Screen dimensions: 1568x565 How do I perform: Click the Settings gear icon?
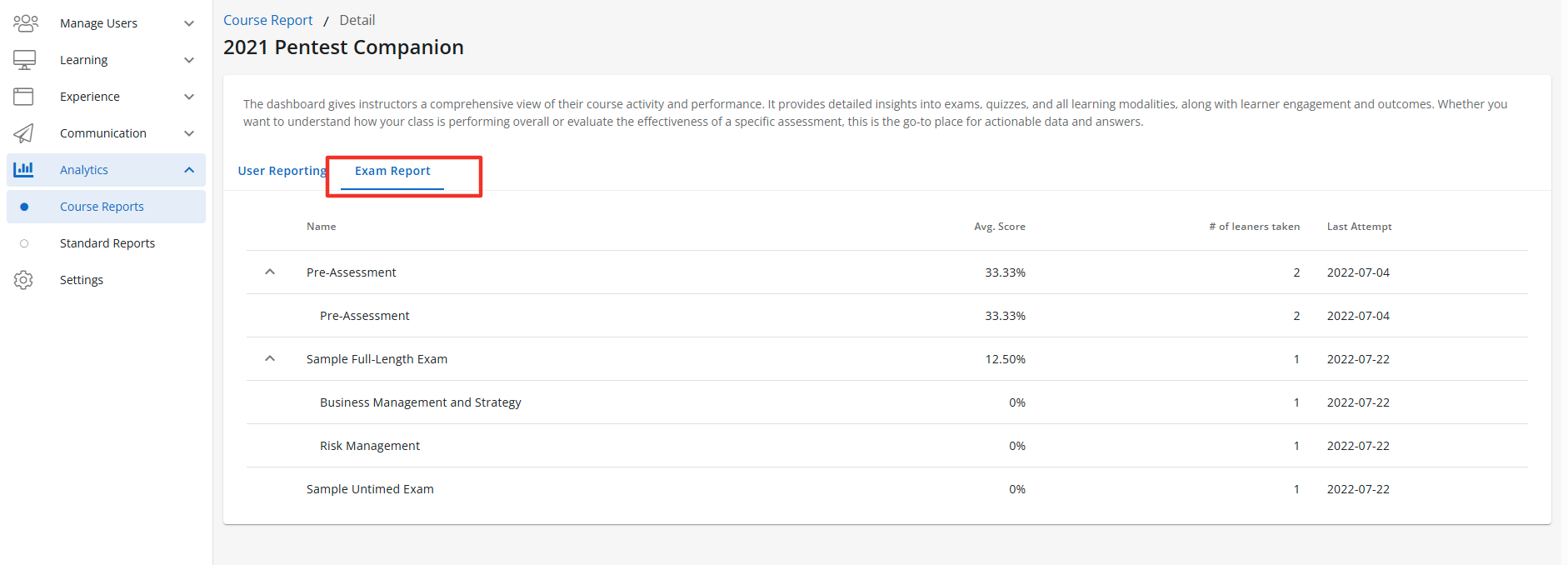click(23, 280)
